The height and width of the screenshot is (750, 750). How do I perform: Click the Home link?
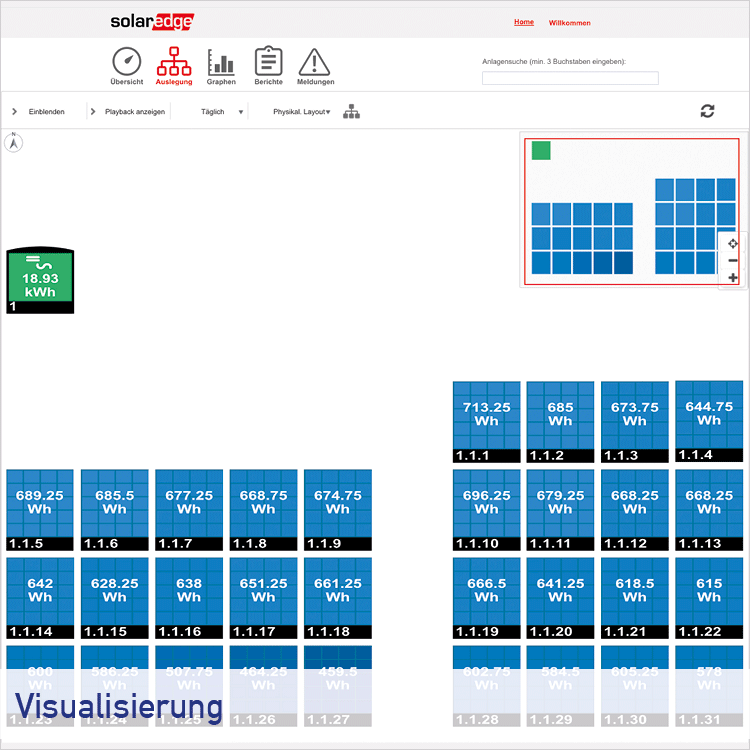click(x=524, y=22)
